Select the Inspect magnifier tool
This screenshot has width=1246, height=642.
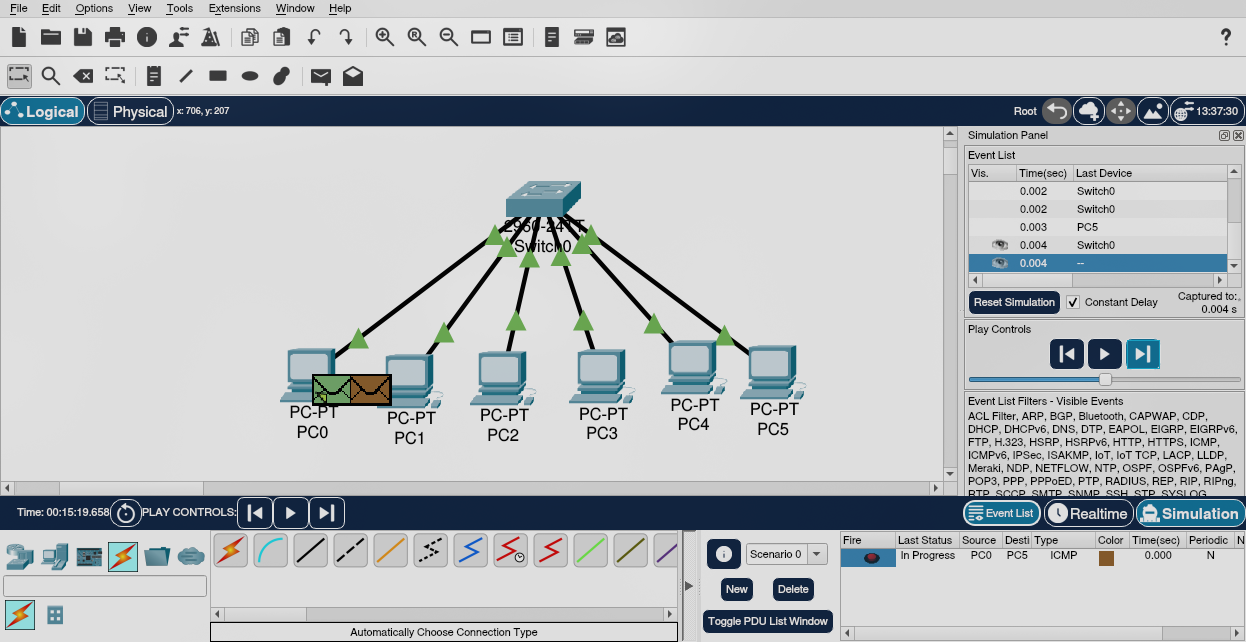[x=51, y=76]
